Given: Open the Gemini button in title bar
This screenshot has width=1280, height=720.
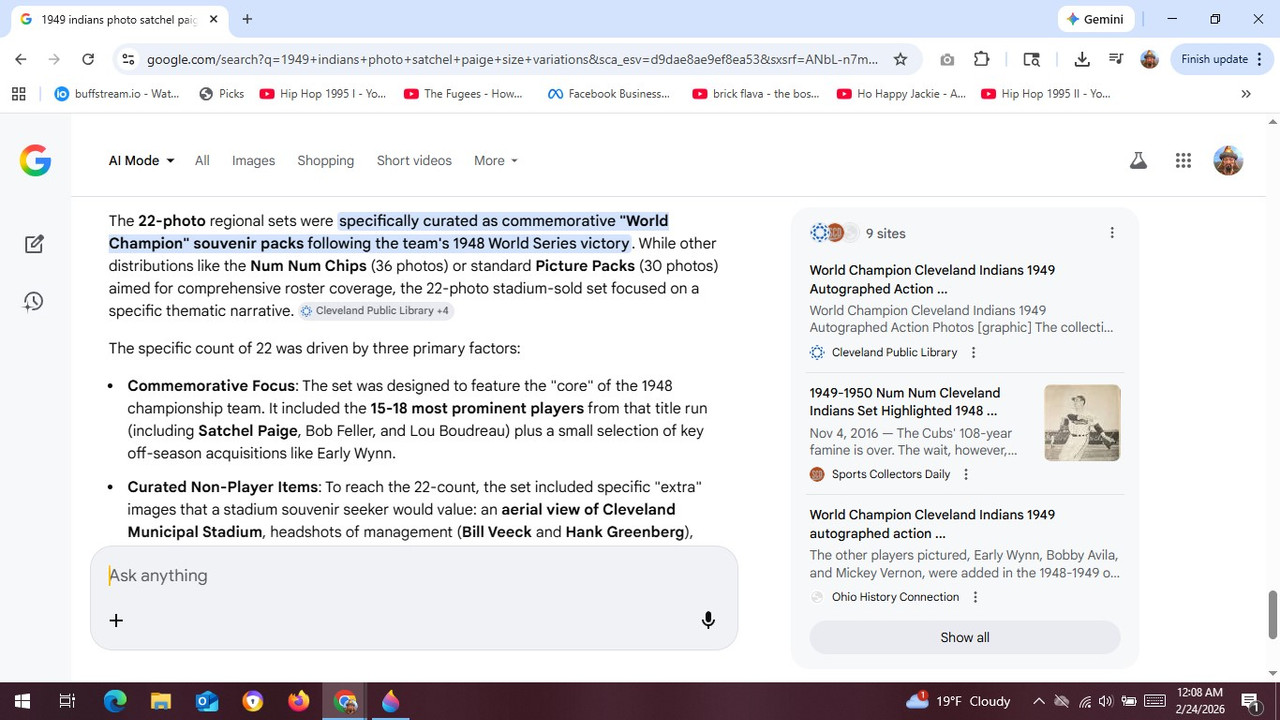Looking at the screenshot, I should 1095,19.
